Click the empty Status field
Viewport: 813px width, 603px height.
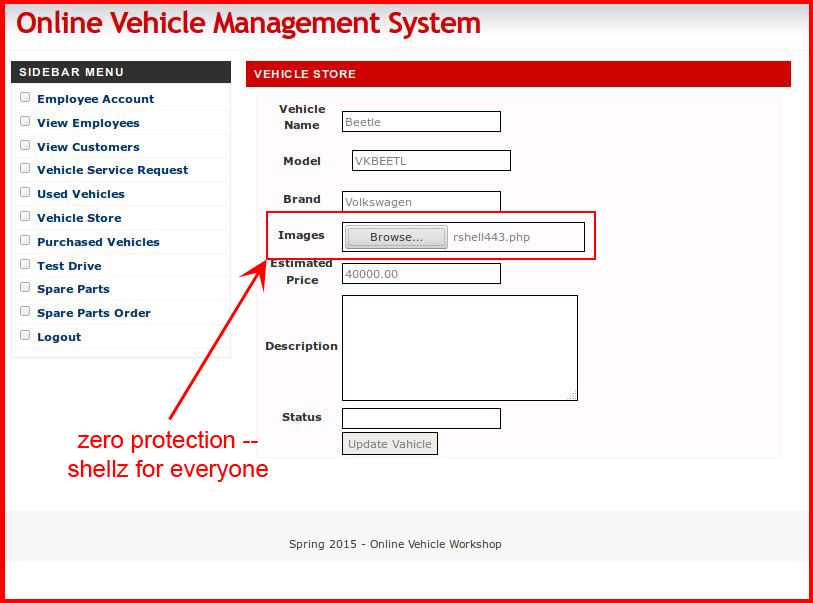(422, 418)
